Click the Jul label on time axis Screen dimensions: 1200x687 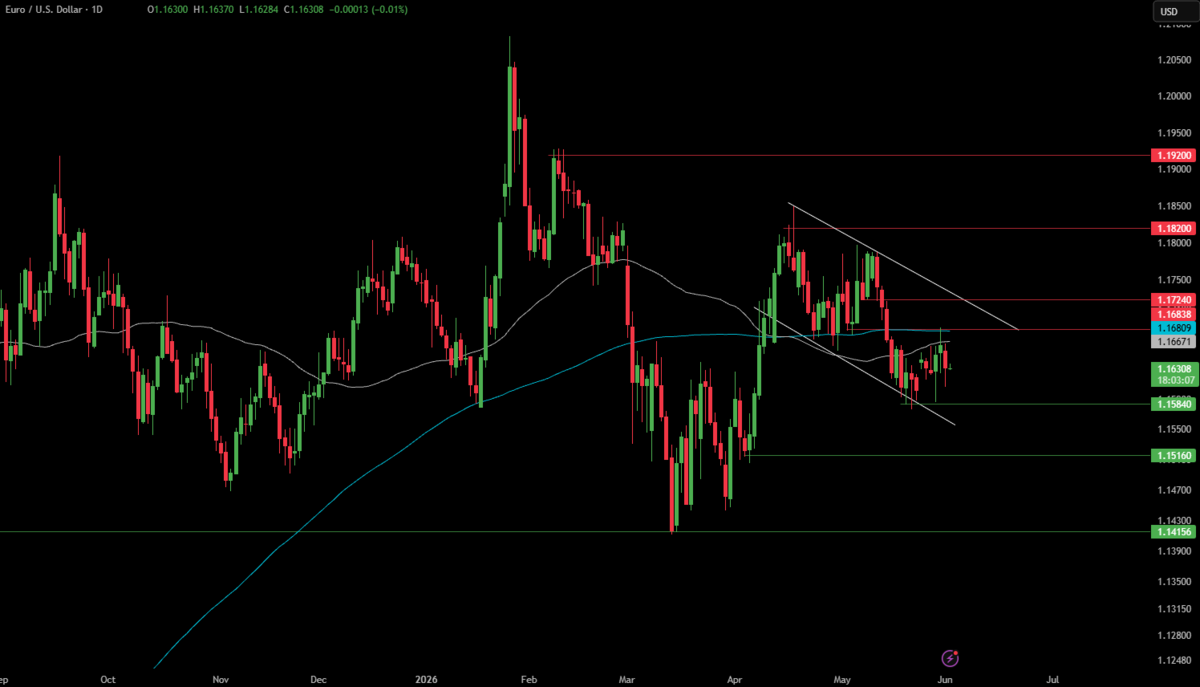point(1052,678)
